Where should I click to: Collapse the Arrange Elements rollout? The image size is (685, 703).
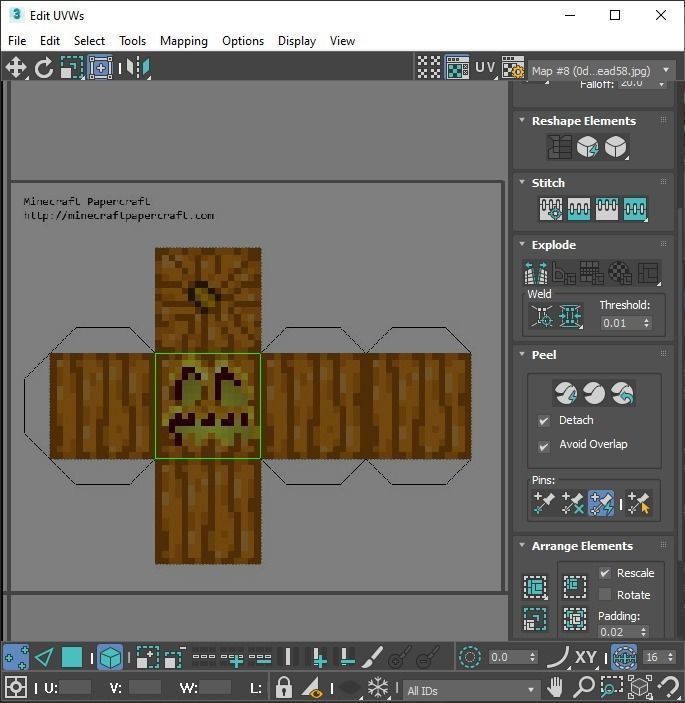click(x=522, y=545)
